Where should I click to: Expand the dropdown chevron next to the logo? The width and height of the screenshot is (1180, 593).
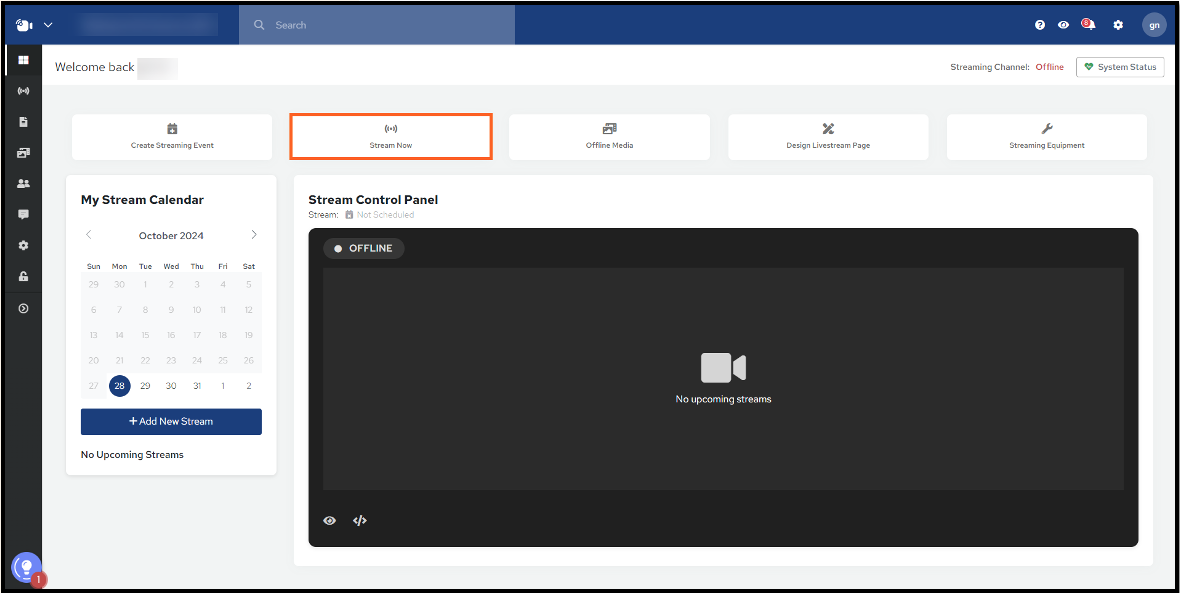[48, 25]
